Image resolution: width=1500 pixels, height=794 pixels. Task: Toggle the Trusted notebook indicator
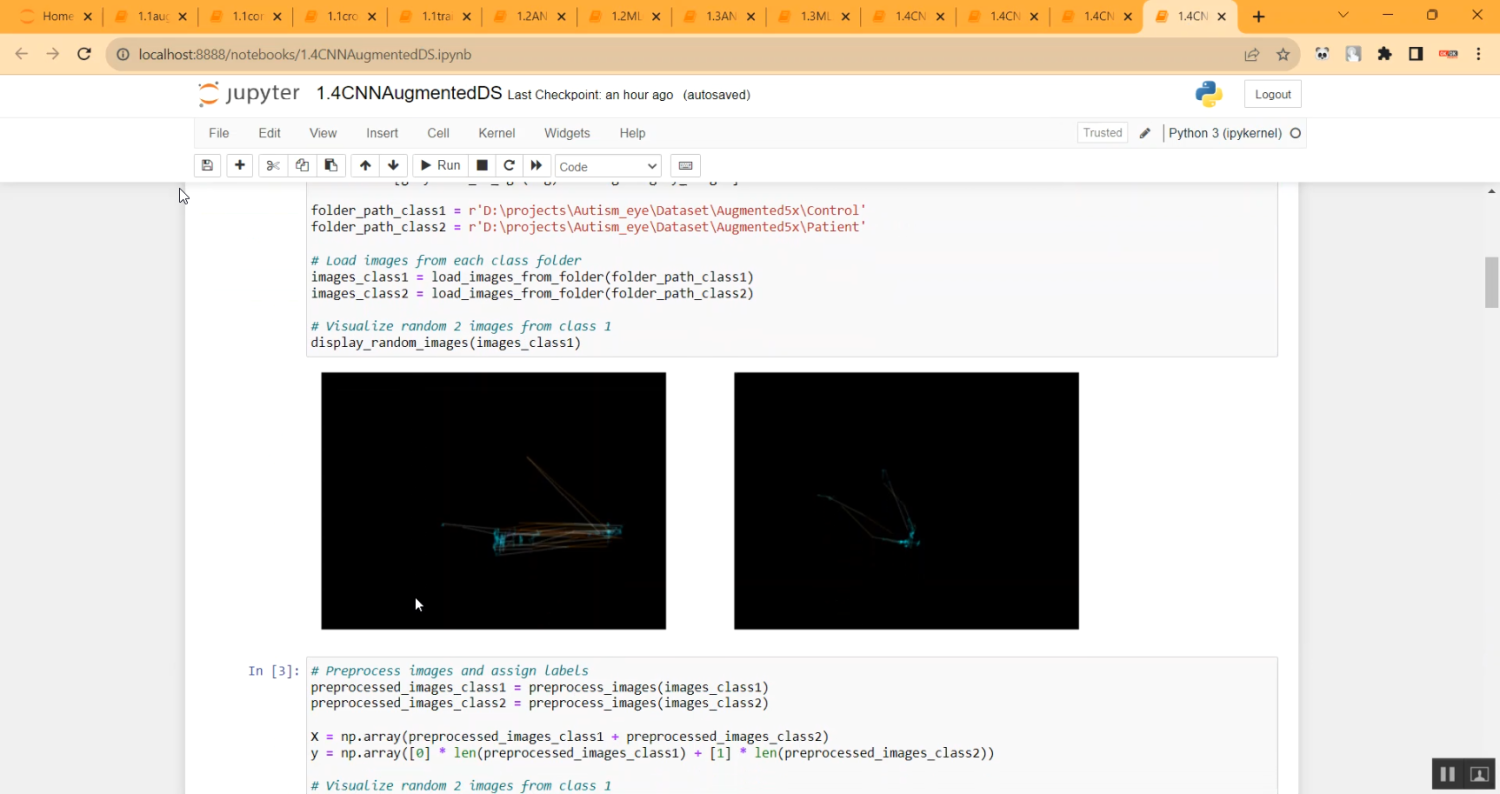tap(1102, 133)
